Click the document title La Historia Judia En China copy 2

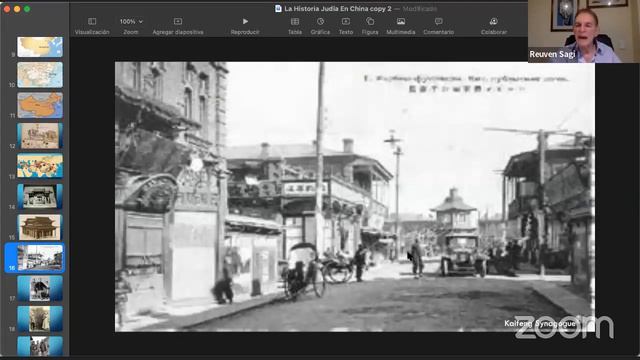338,9
